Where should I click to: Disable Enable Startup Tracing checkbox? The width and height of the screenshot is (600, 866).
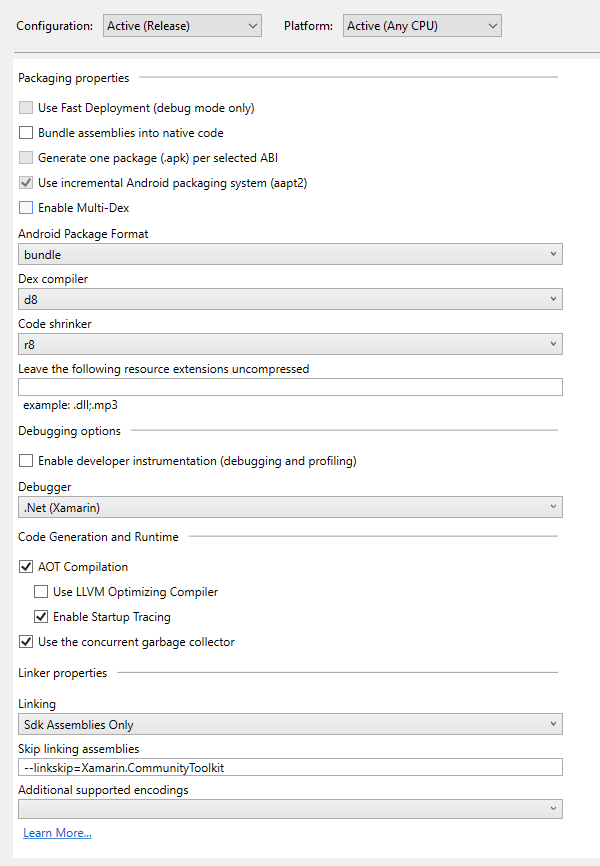[41, 617]
